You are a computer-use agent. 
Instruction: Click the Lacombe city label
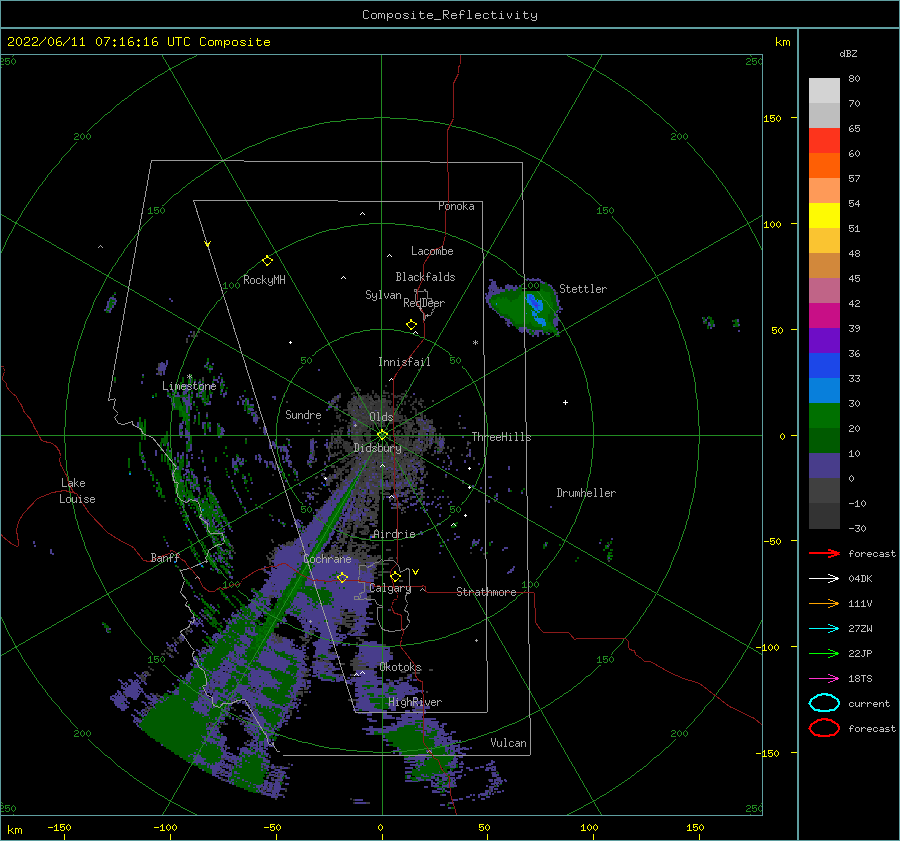432,251
